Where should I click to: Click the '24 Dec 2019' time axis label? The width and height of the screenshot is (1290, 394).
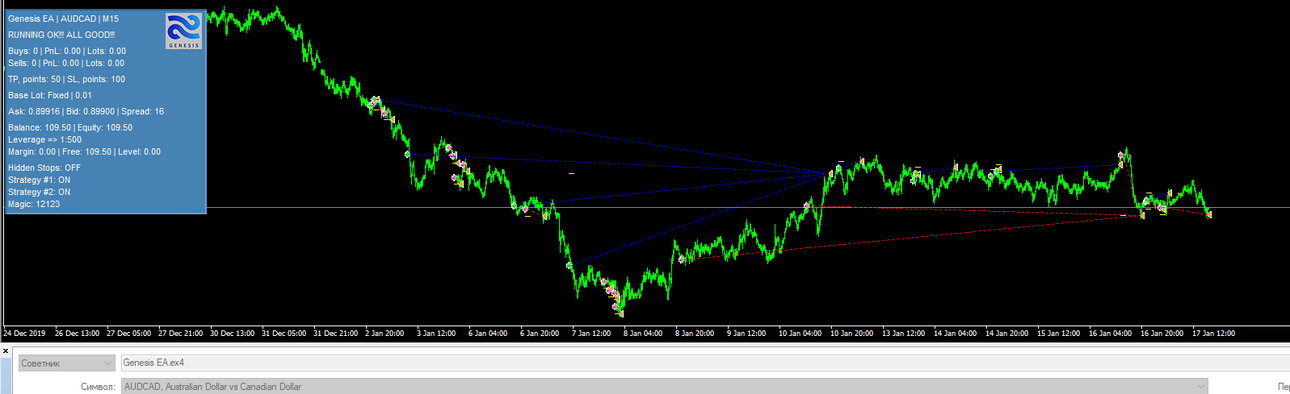tap(24, 333)
